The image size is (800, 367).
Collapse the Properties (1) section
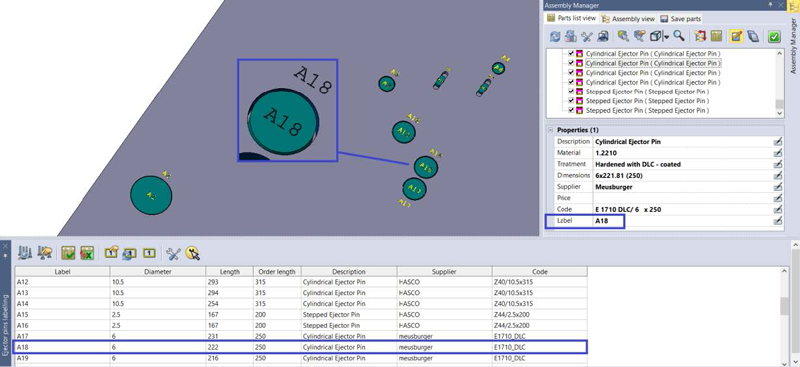click(551, 130)
